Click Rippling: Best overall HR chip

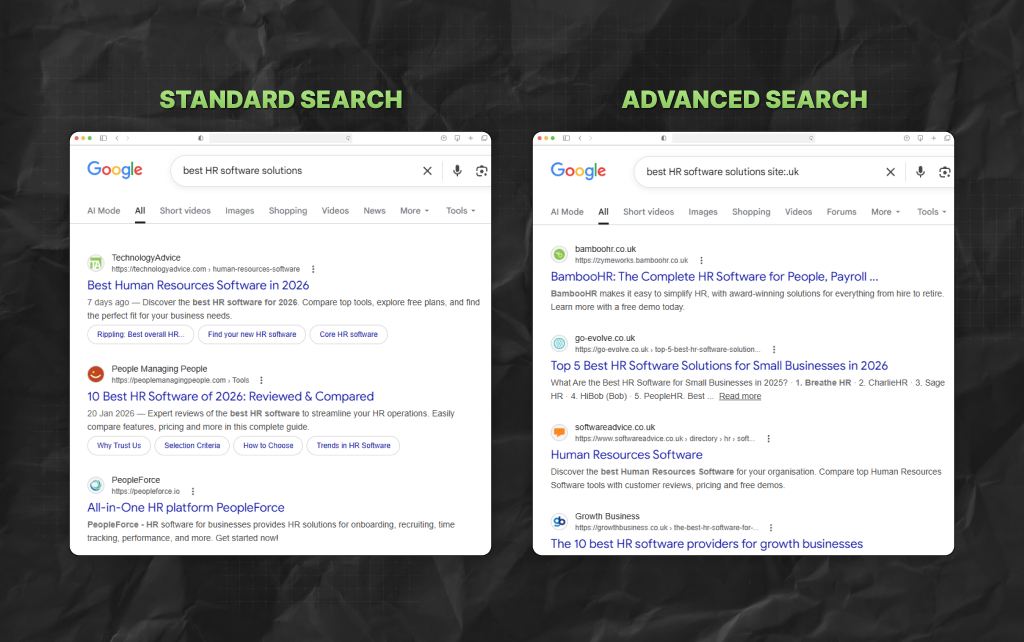[140, 334]
